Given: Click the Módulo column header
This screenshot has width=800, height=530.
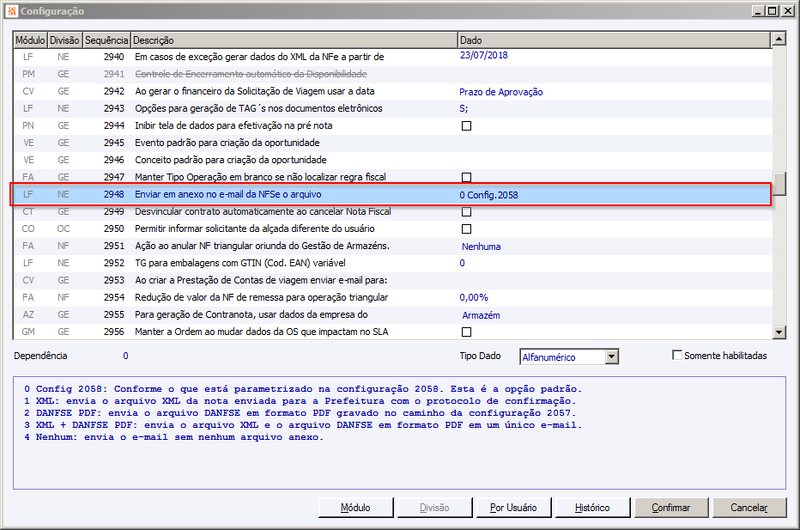Looking at the screenshot, I should 30,40.
